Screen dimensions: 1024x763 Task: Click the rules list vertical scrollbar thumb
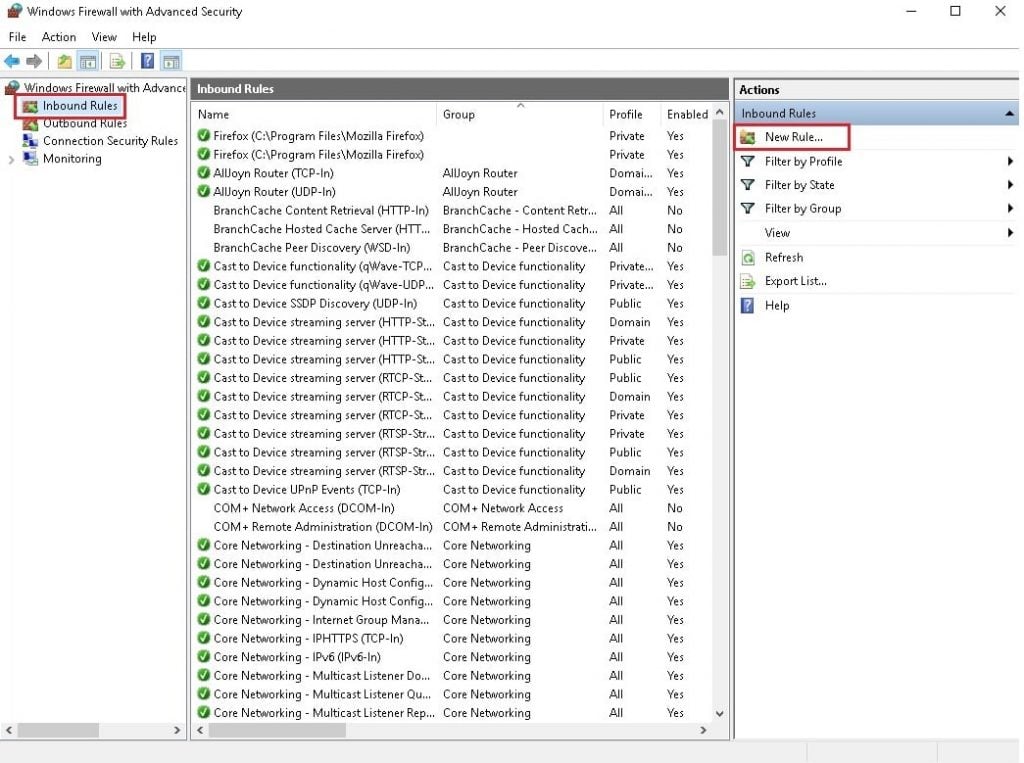720,189
